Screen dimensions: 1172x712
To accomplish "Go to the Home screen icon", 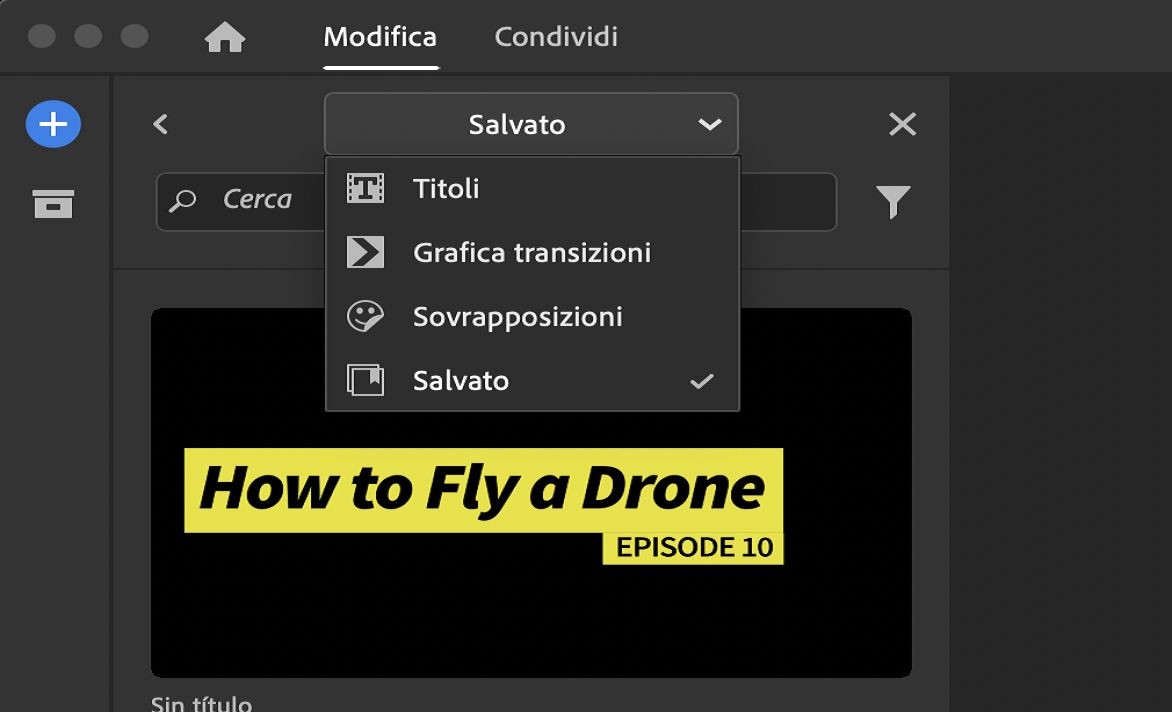I will click(x=225, y=37).
